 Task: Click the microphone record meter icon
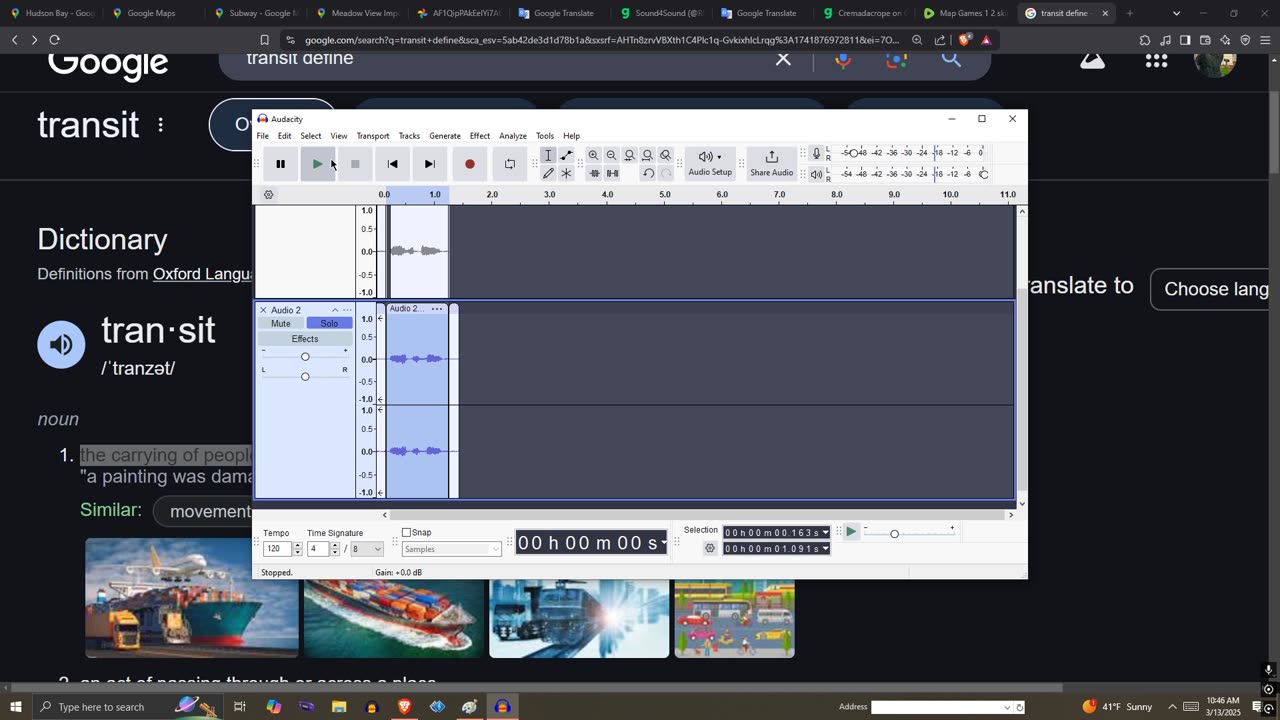point(816,153)
